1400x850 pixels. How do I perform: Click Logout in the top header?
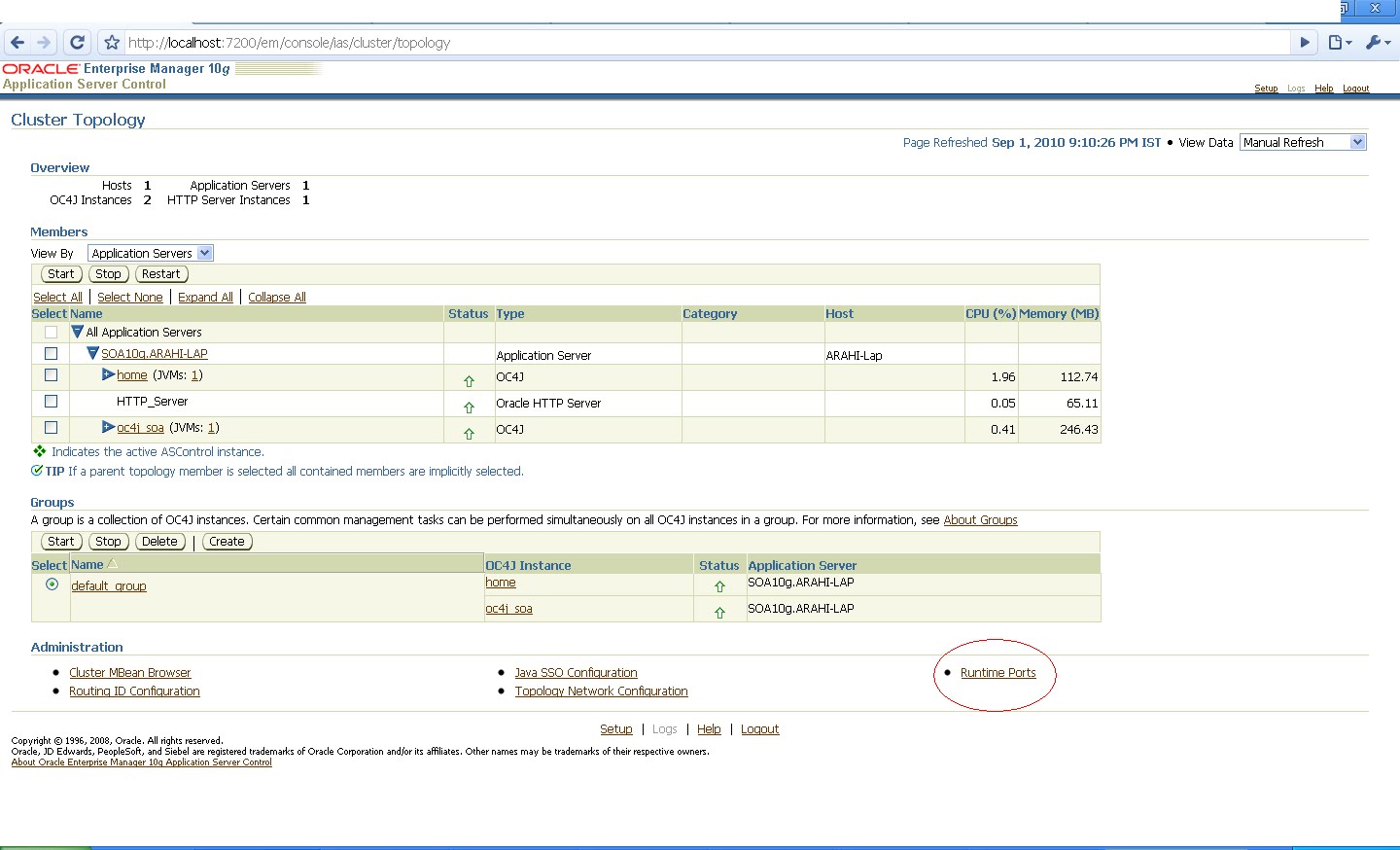pos(1356,89)
